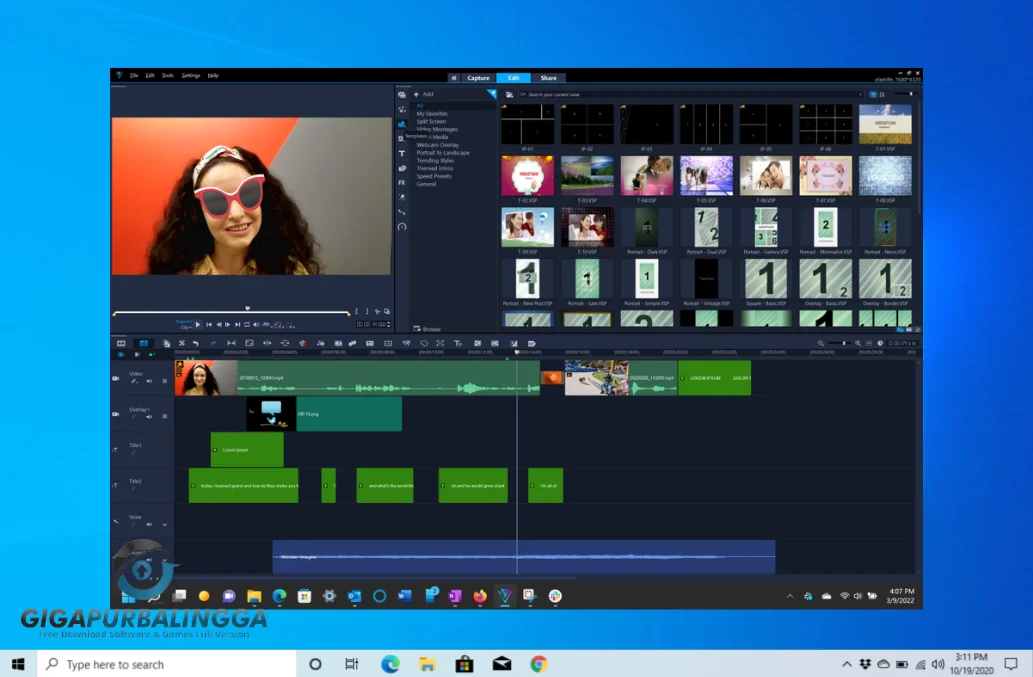Open the Project/Clip playback mode dropdown
Image resolution: width=1033 pixels, height=677 pixels.
click(x=183, y=324)
